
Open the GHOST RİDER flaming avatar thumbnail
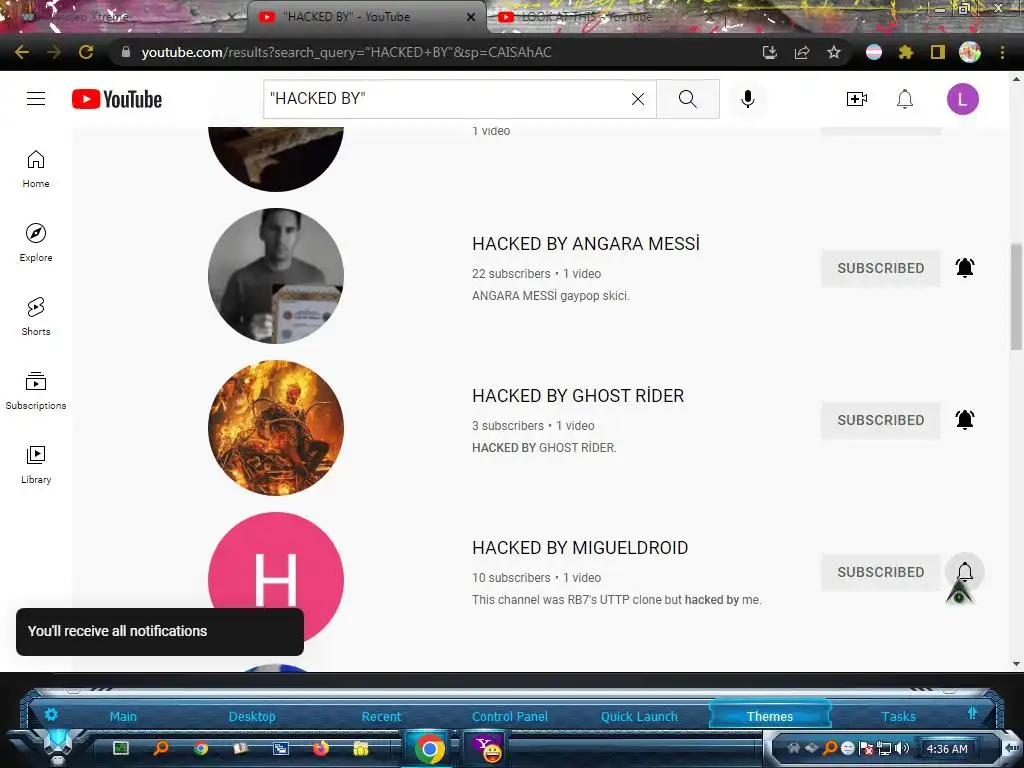click(x=276, y=428)
